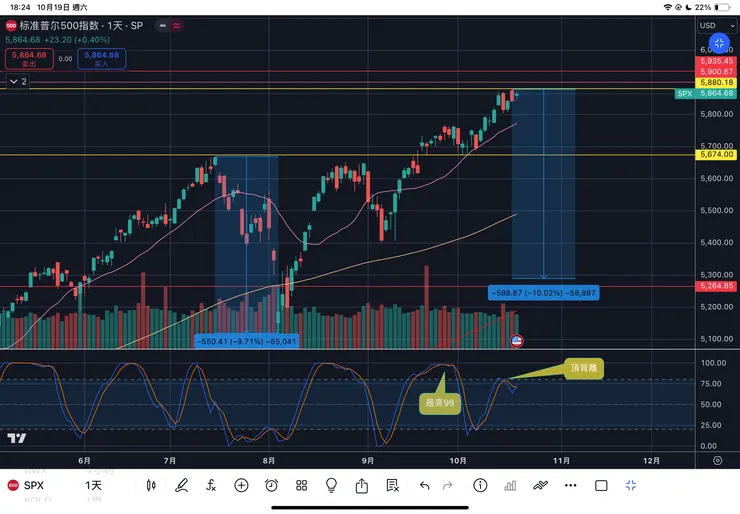This screenshot has height=514, width=740.
Task: Tap the battery indicator in status bar
Action: pyautogui.click(x=722, y=7)
